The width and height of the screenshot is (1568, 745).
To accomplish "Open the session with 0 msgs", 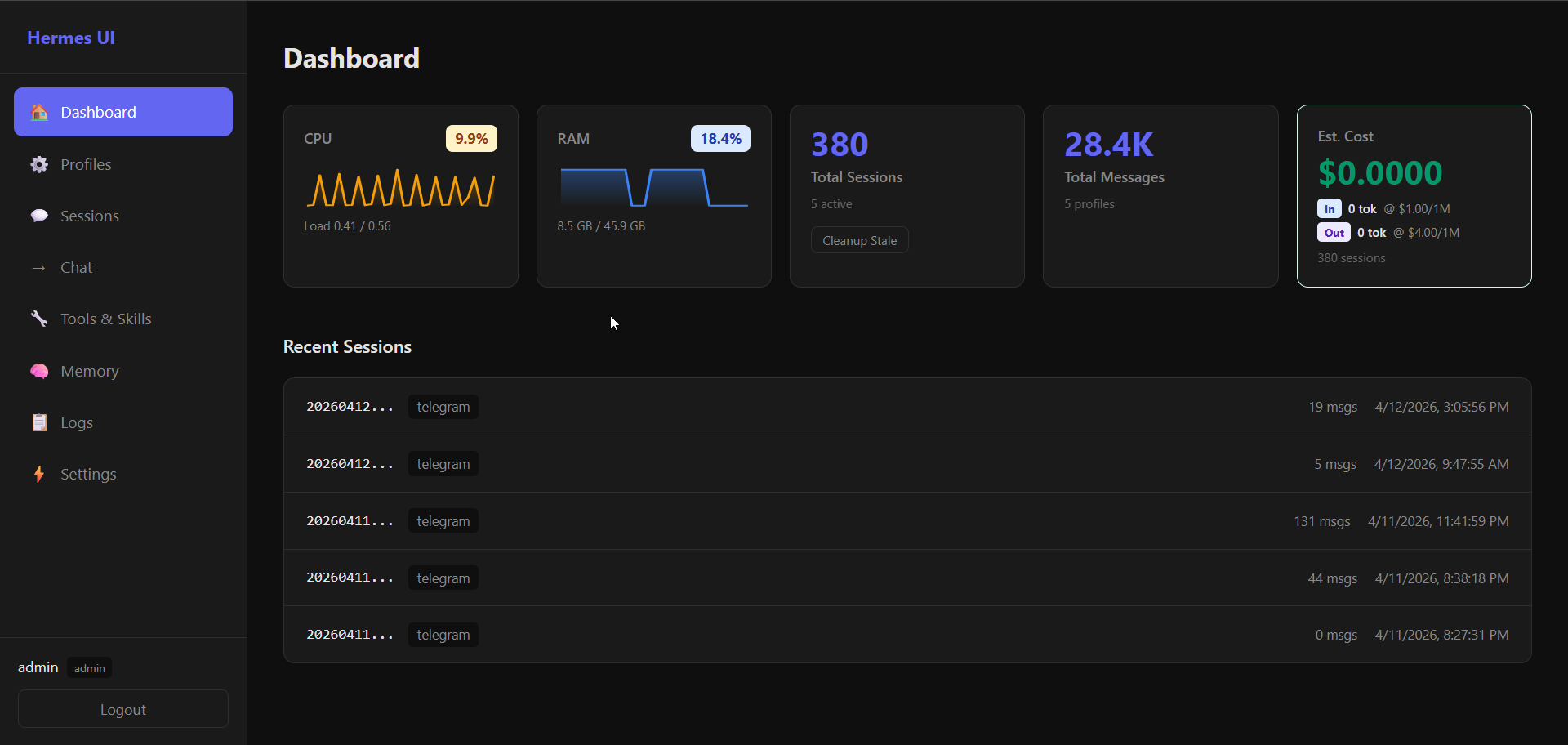I will click(907, 635).
